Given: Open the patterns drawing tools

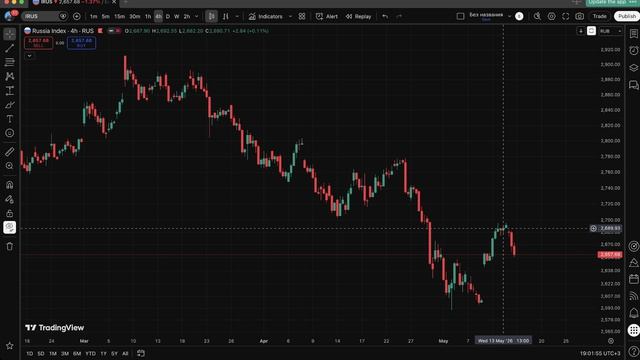Looking at the screenshot, I should coord(10,76).
